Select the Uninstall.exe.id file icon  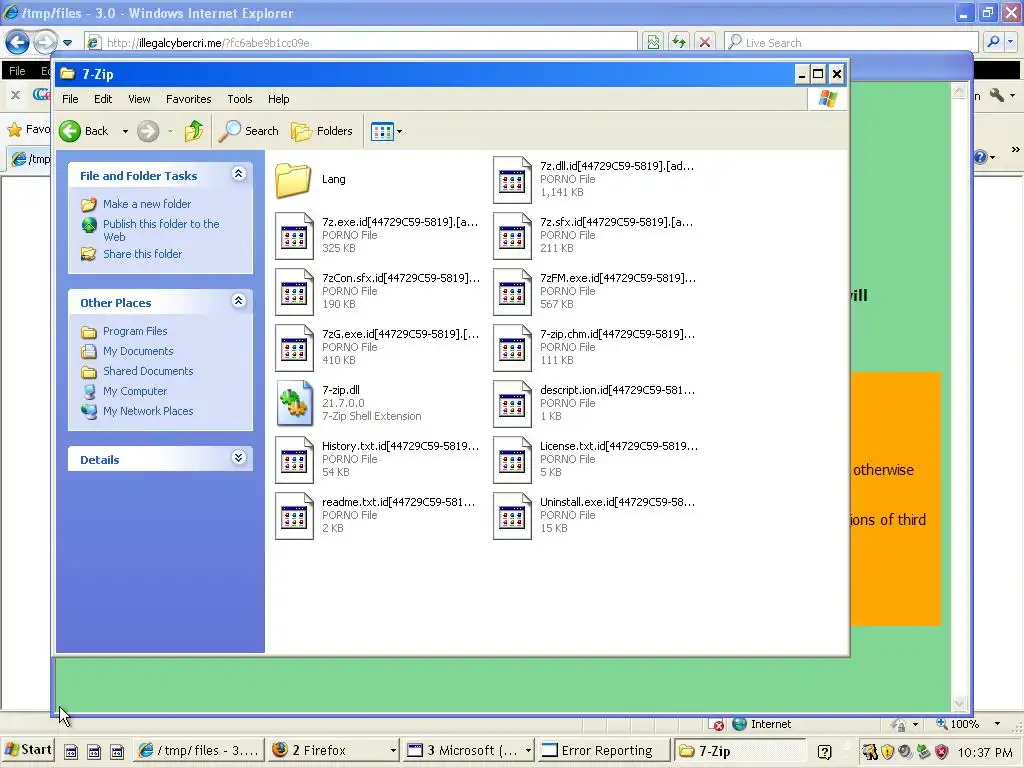point(512,516)
